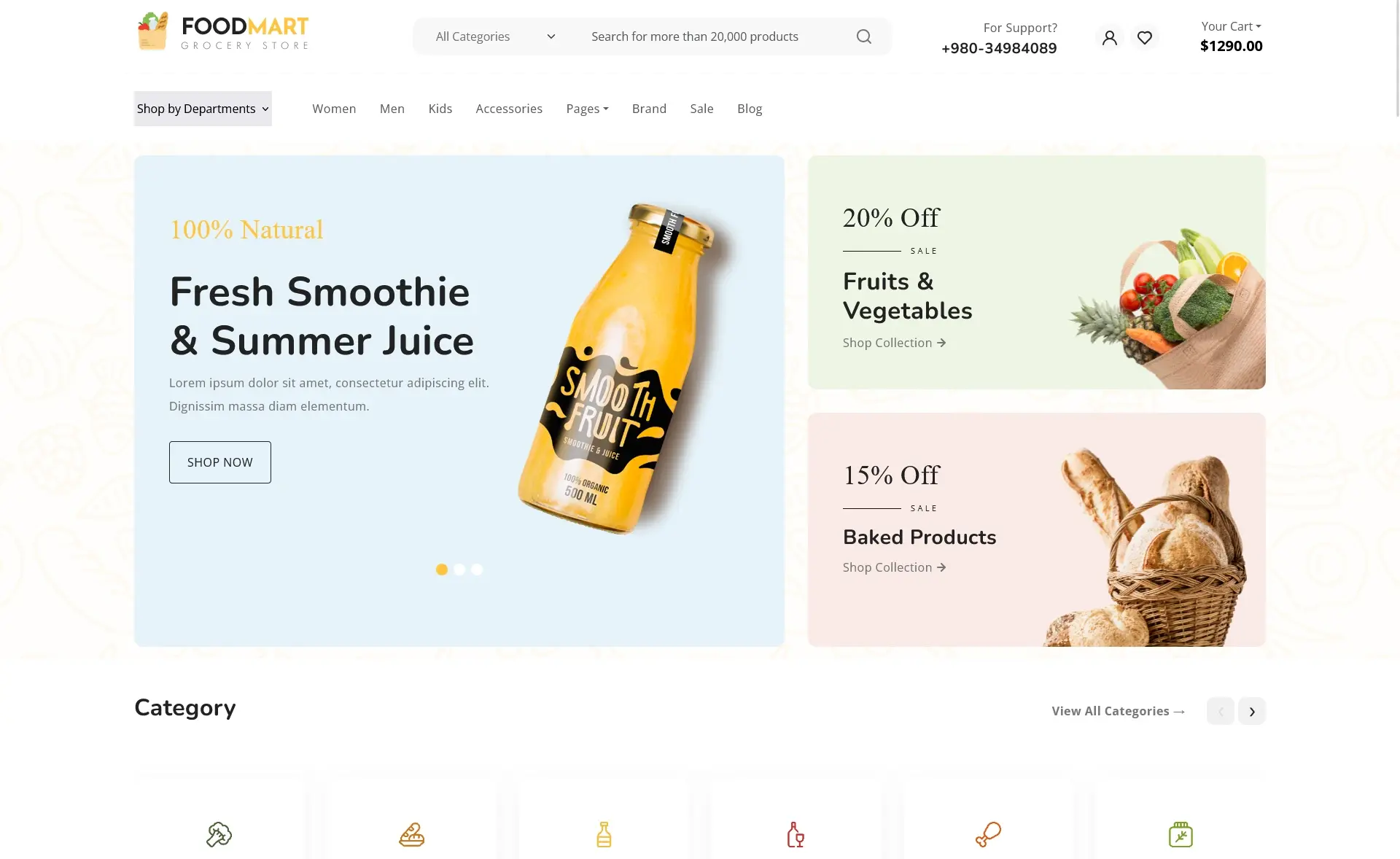Viewport: 1400px width, 859px height.
Task: Click the SHOP NOW button
Action: 220,462
